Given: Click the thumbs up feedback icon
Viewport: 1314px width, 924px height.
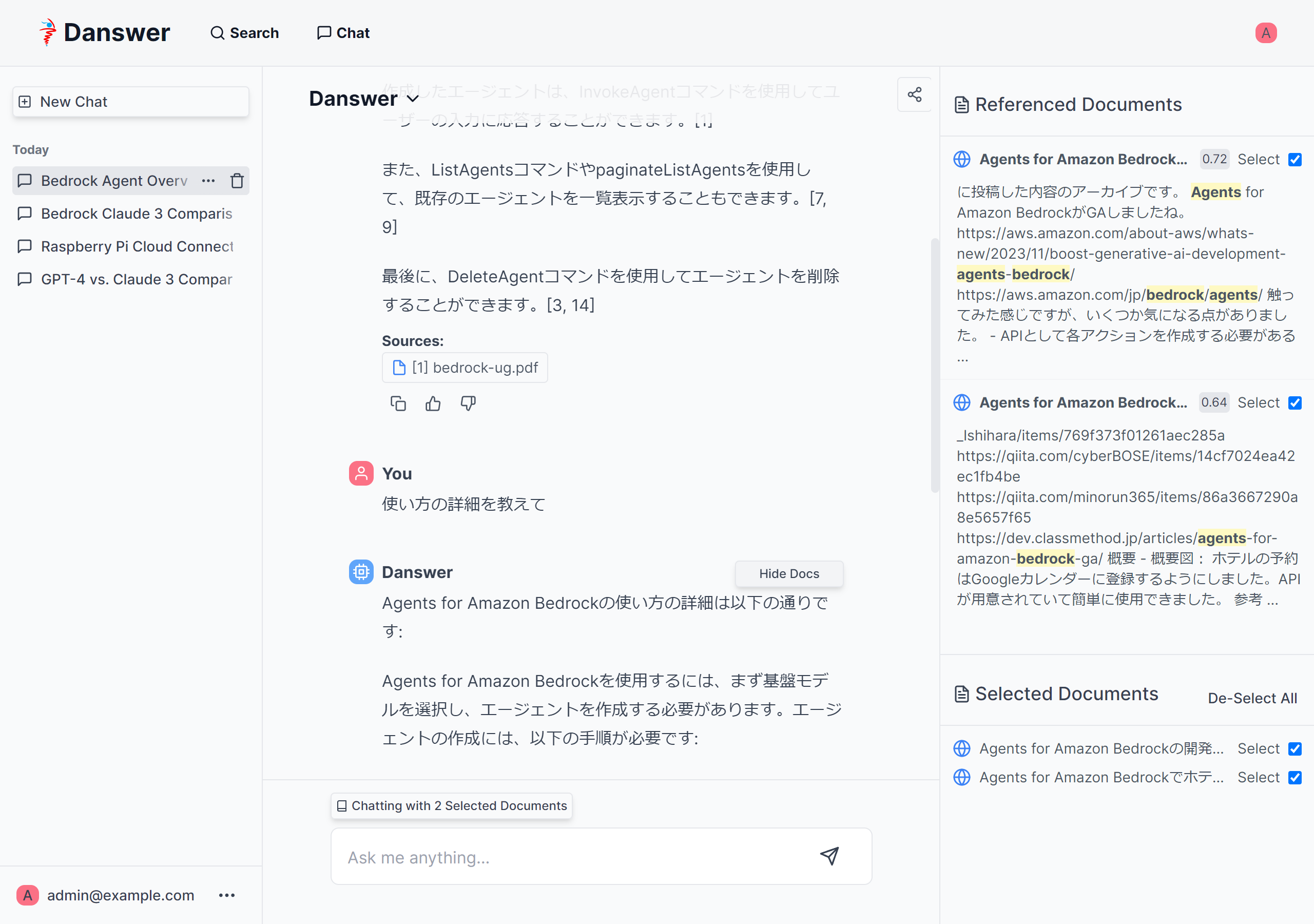Looking at the screenshot, I should click(x=433, y=403).
